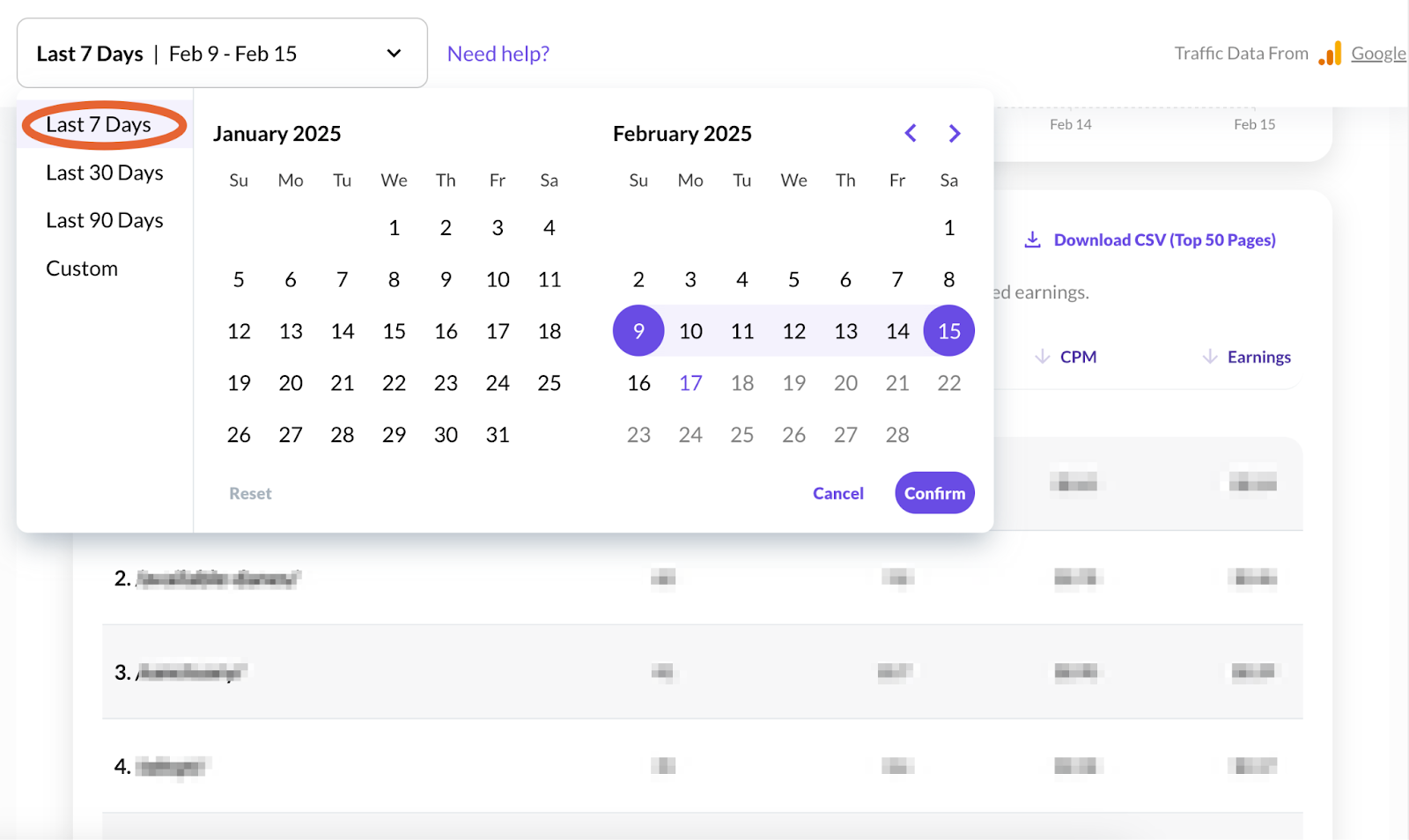1409x840 pixels.
Task: Choose today's date February 17
Action: click(x=690, y=383)
